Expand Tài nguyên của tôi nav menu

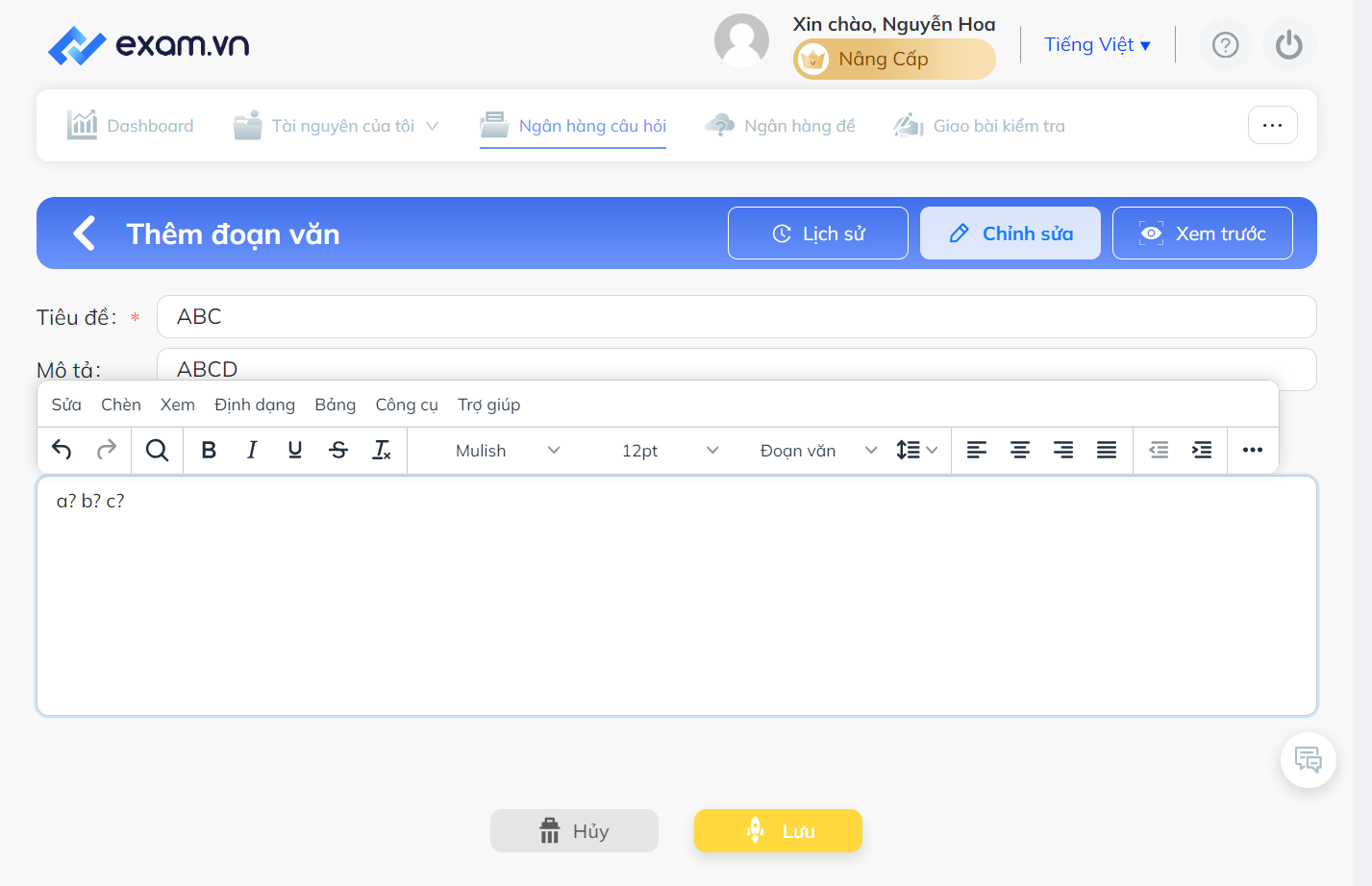pos(337,126)
